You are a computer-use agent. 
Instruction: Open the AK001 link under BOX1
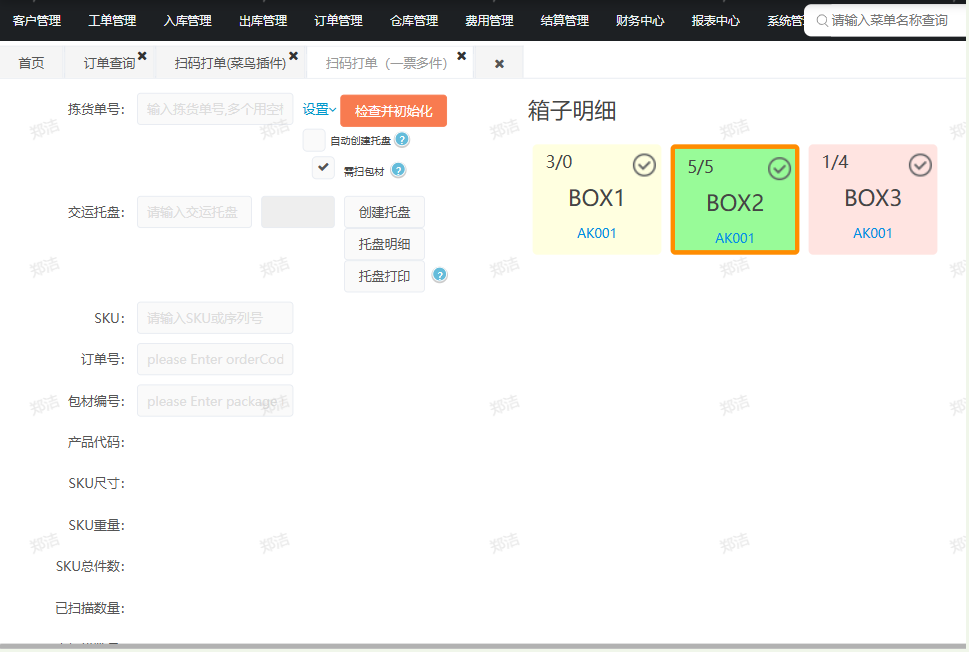[596, 233]
